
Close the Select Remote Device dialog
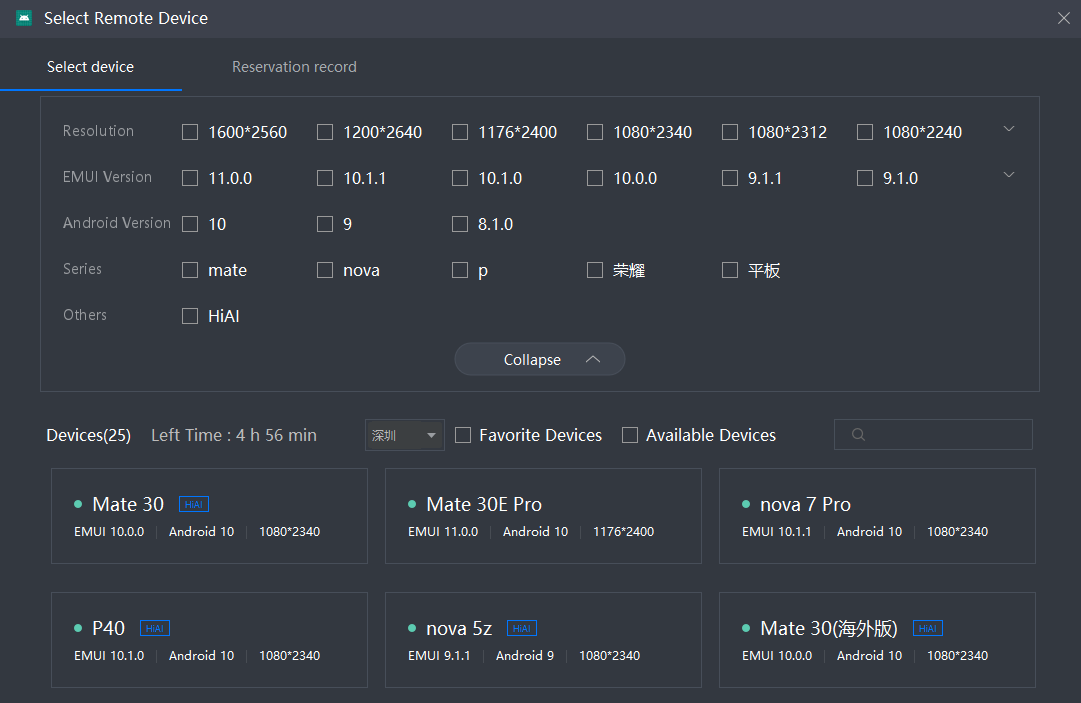coord(1063,18)
